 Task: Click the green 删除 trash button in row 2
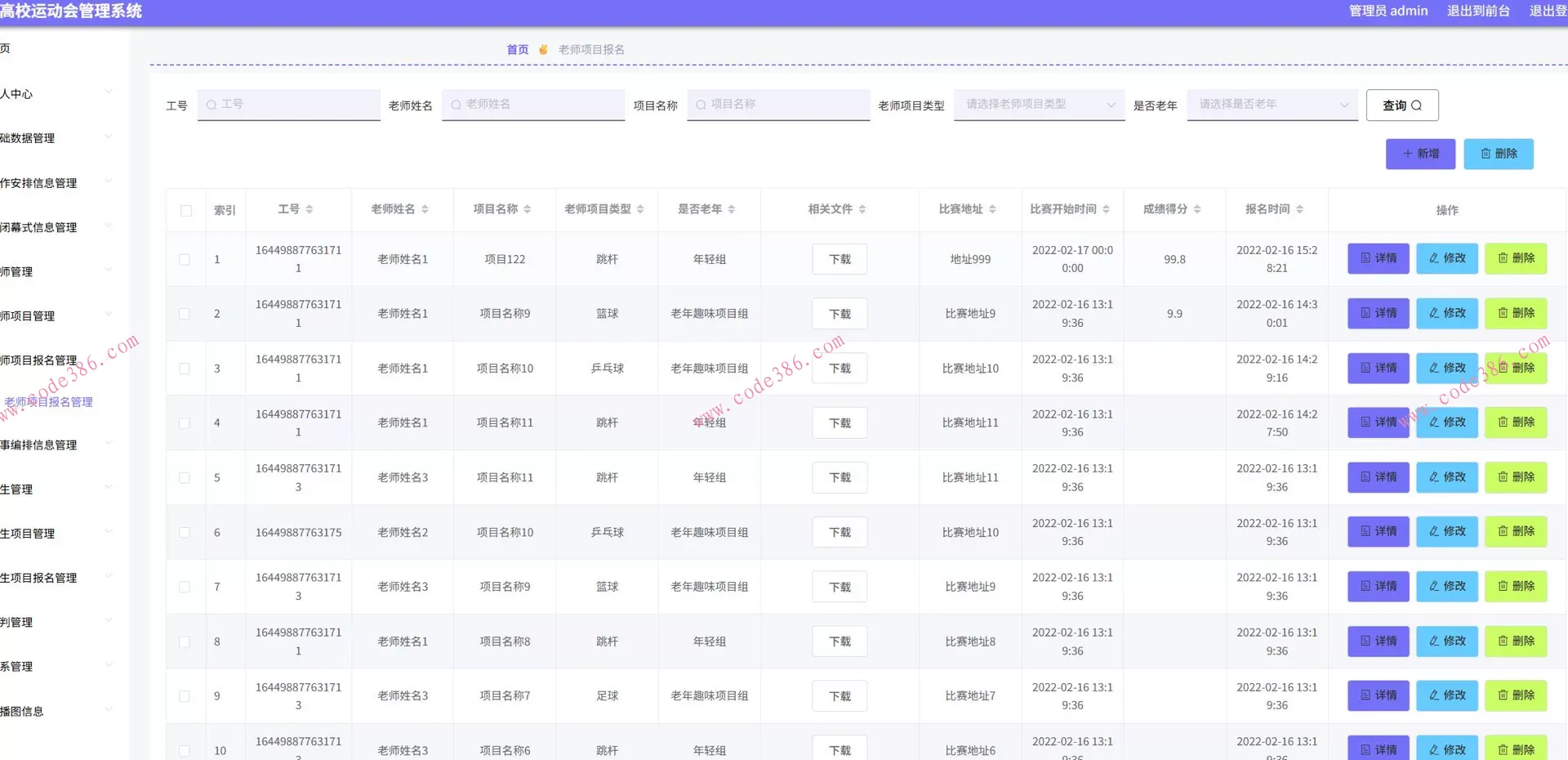click(1515, 314)
